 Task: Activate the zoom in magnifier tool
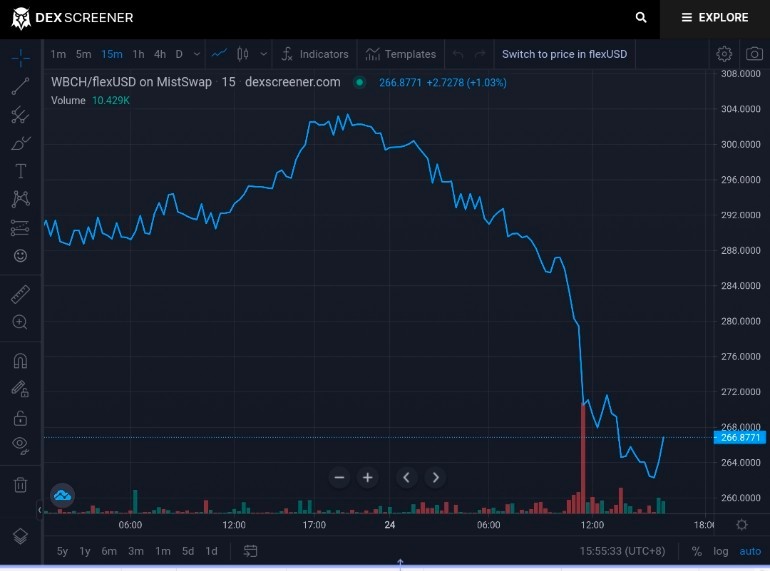pyautogui.click(x=20, y=322)
